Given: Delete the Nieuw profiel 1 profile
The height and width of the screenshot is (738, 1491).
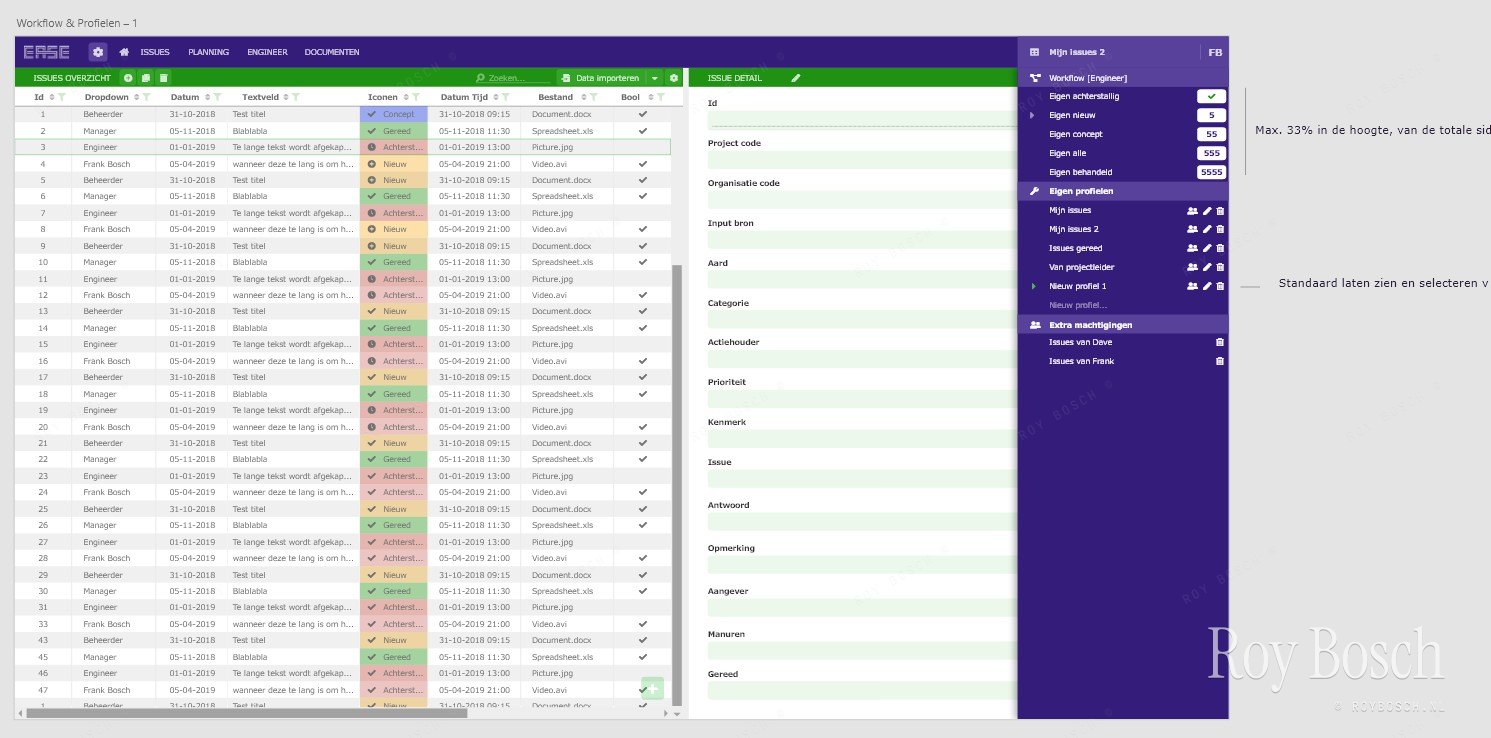Looking at the screenshot, I should point(1220,286).
